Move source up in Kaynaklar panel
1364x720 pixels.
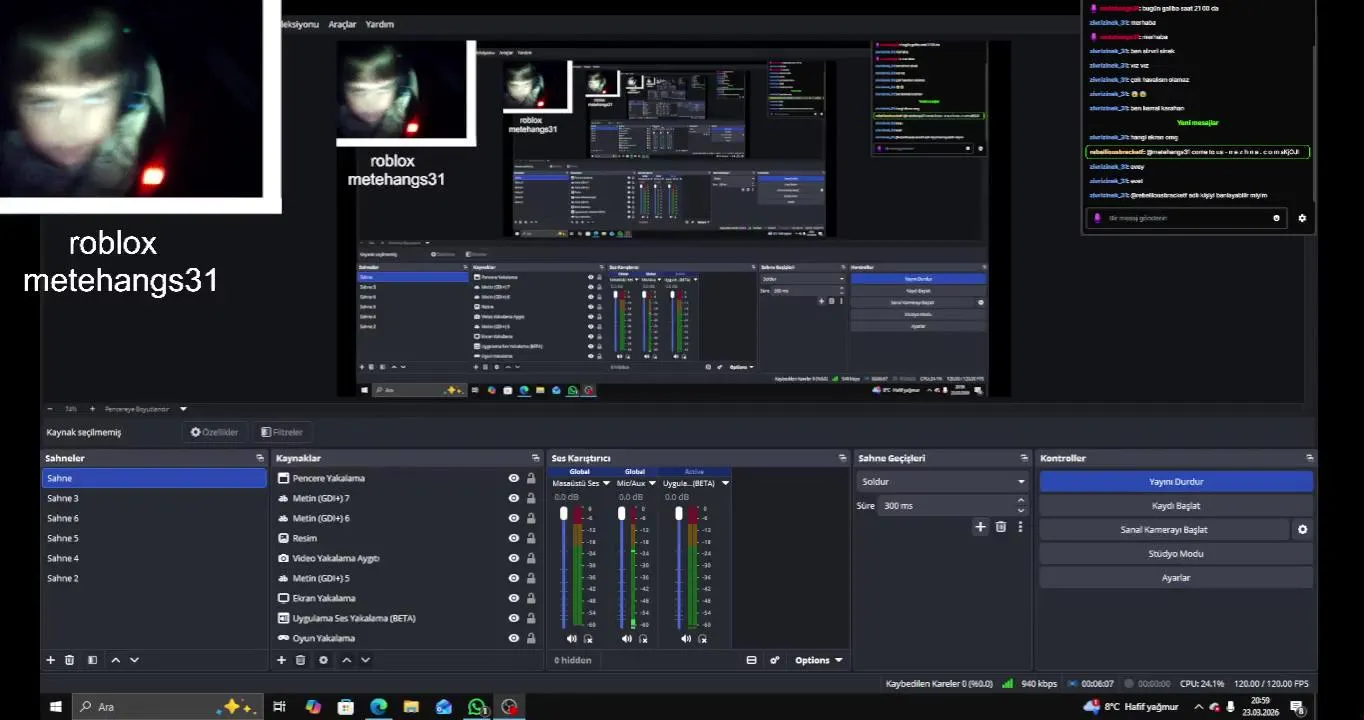coord(346,660)
